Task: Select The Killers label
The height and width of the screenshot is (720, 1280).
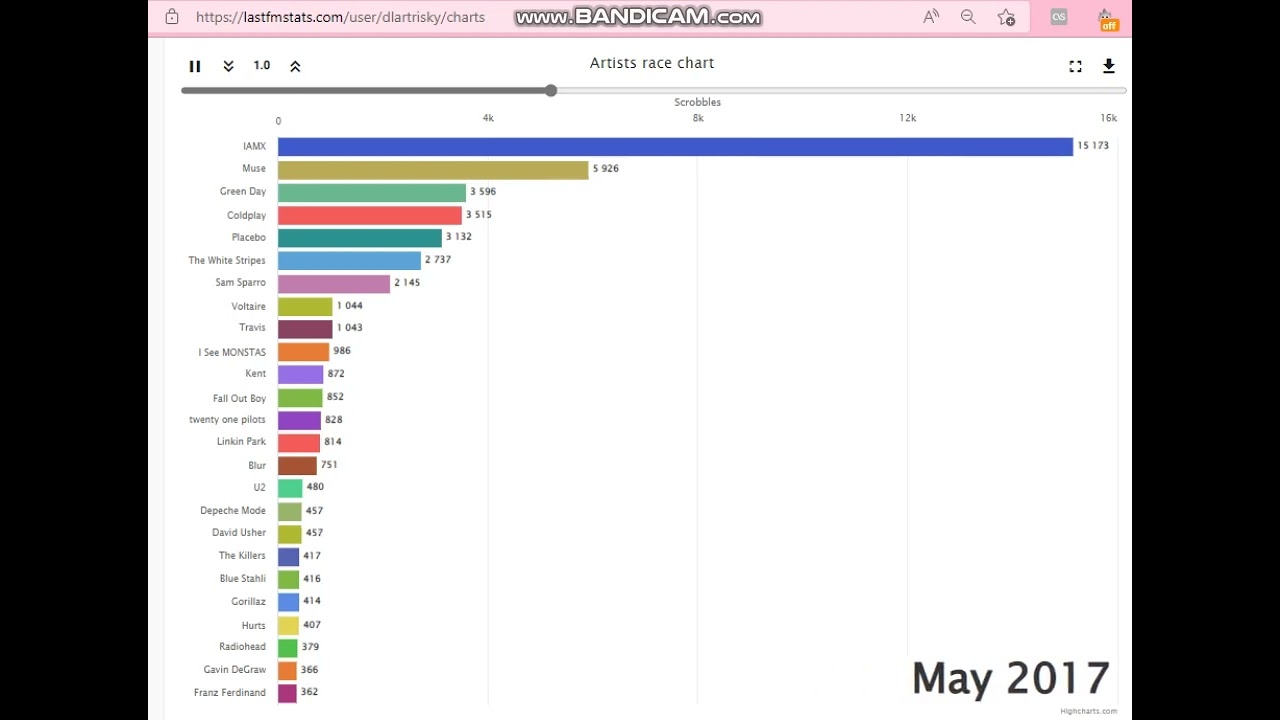Action: 242,555
